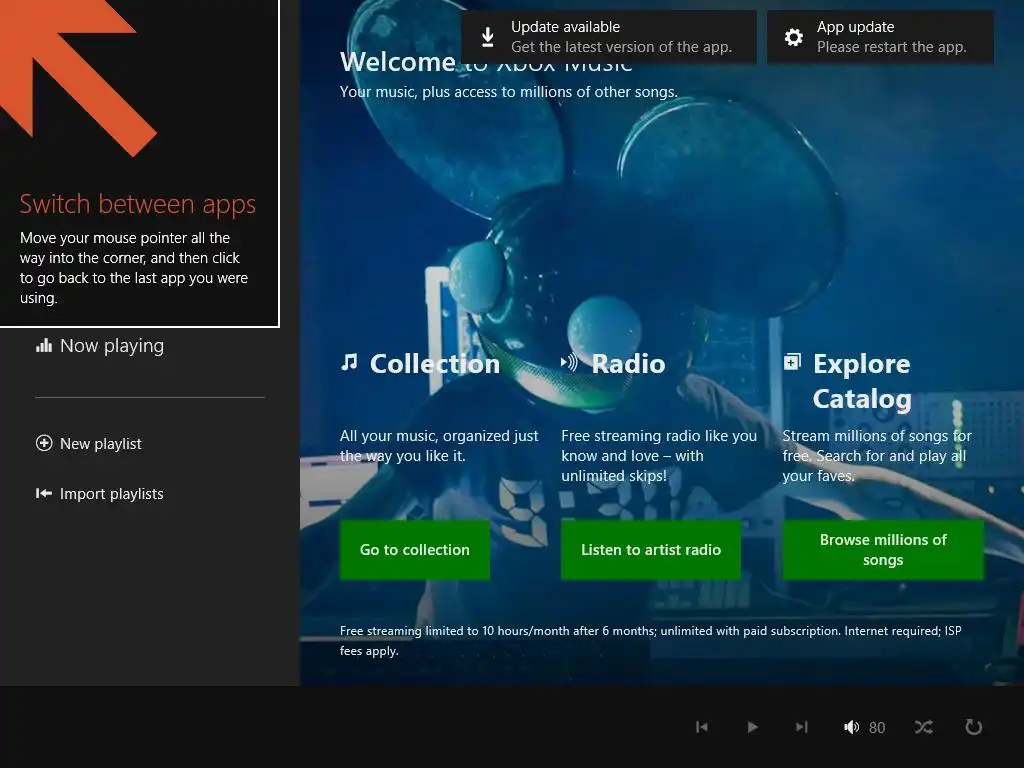Toggle shuffle playback

pos(923,727)
